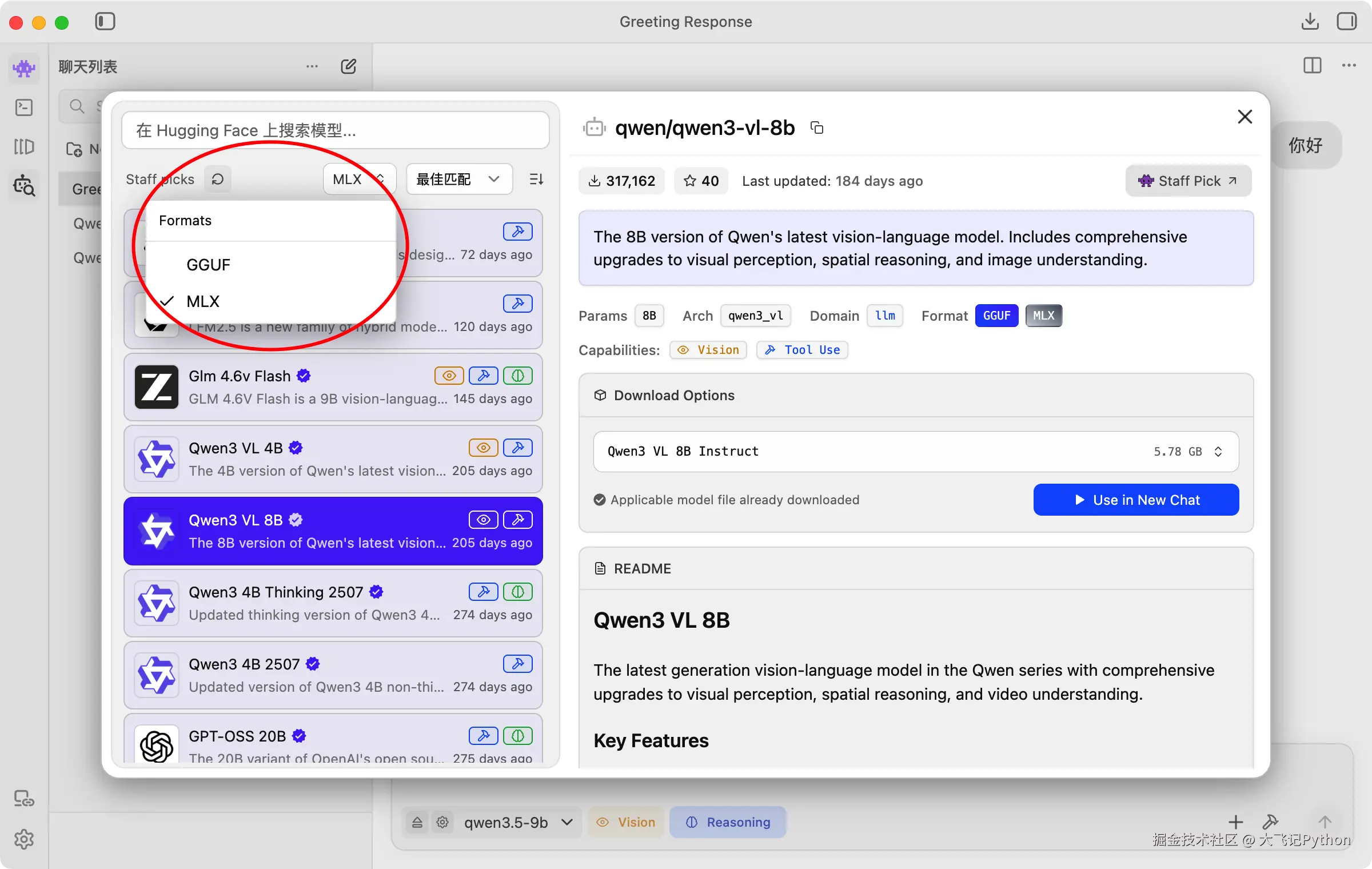Open the My Models library sidebar icon
Screen dimensions: 1372x869
24,147
